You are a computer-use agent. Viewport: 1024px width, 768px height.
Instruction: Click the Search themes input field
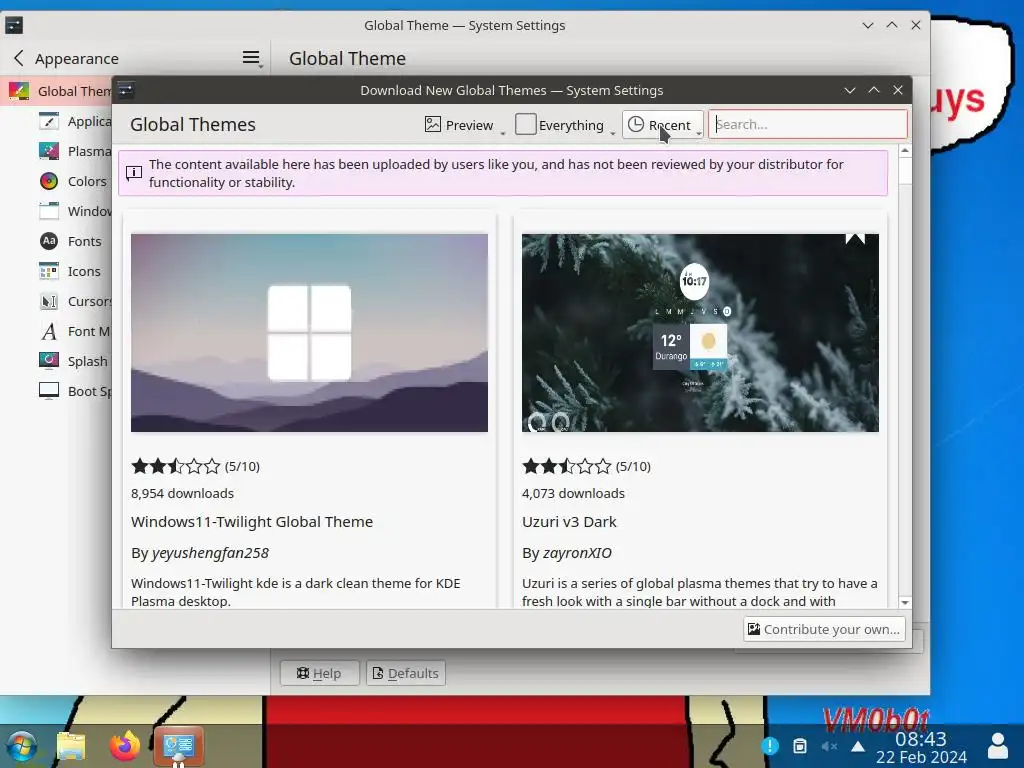(808, 124)
